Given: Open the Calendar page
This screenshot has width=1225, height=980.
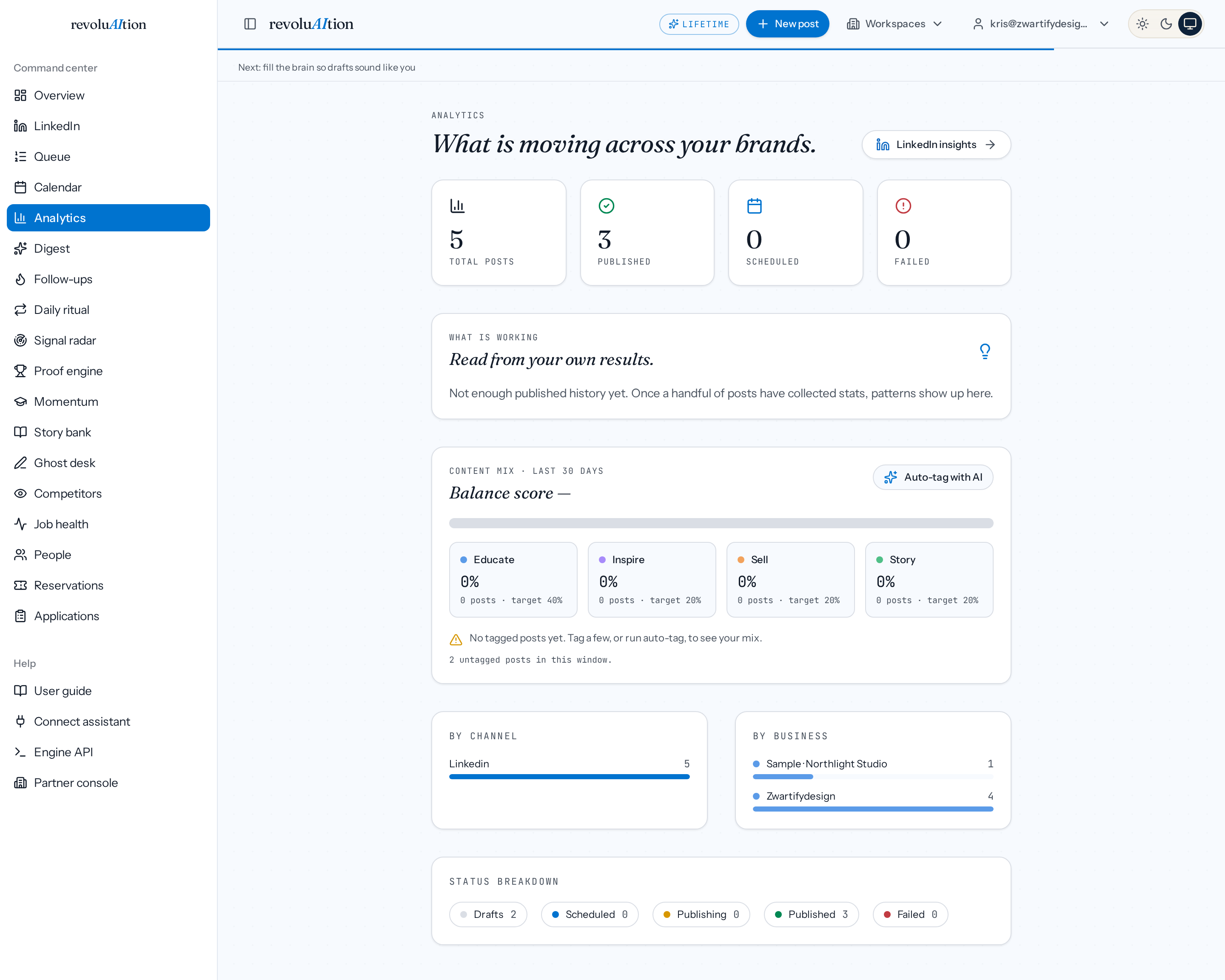Looking at the screenshot, I should (108, 188).
